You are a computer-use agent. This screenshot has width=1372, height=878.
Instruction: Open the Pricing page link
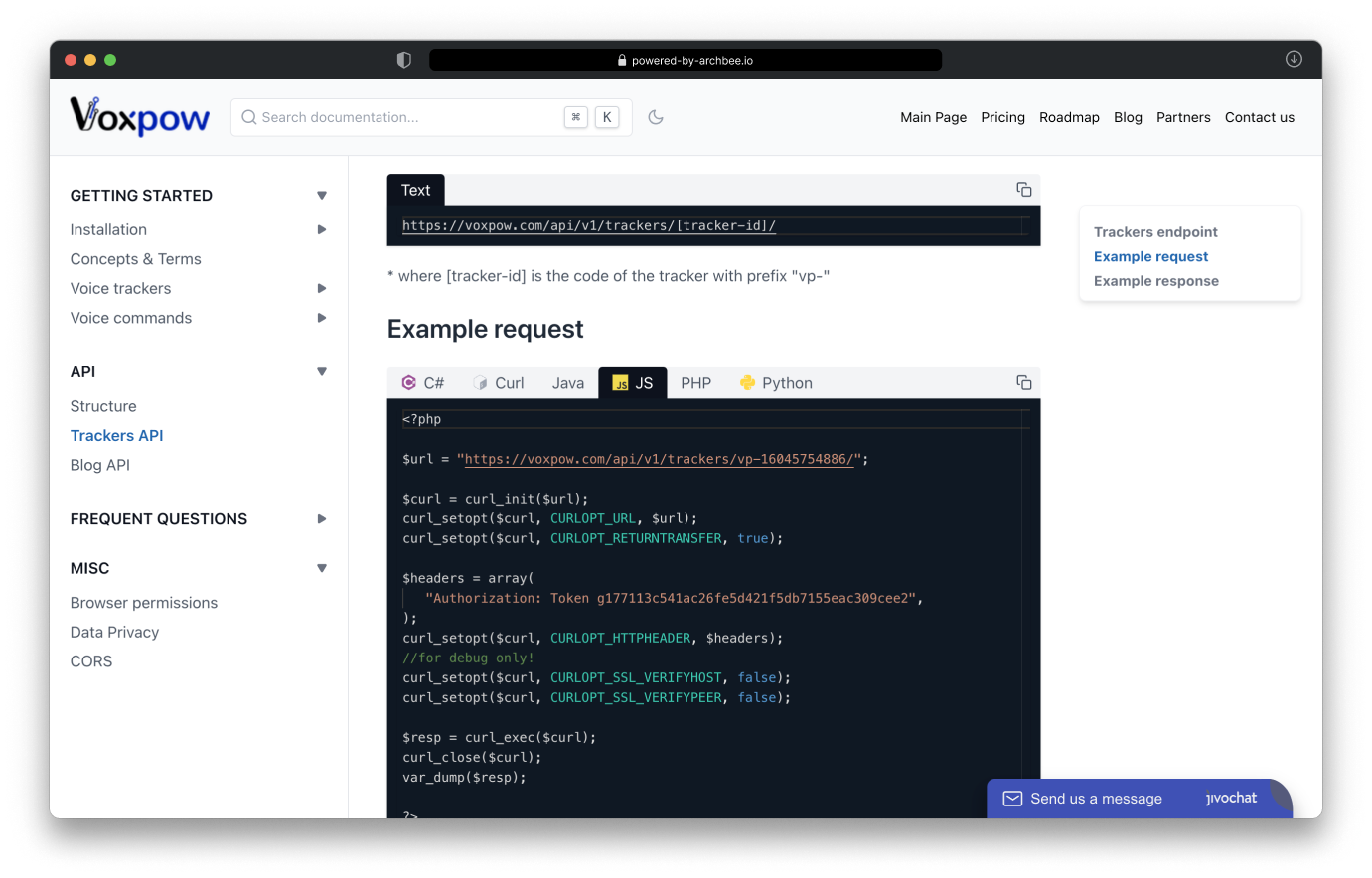pos(1002,117)
